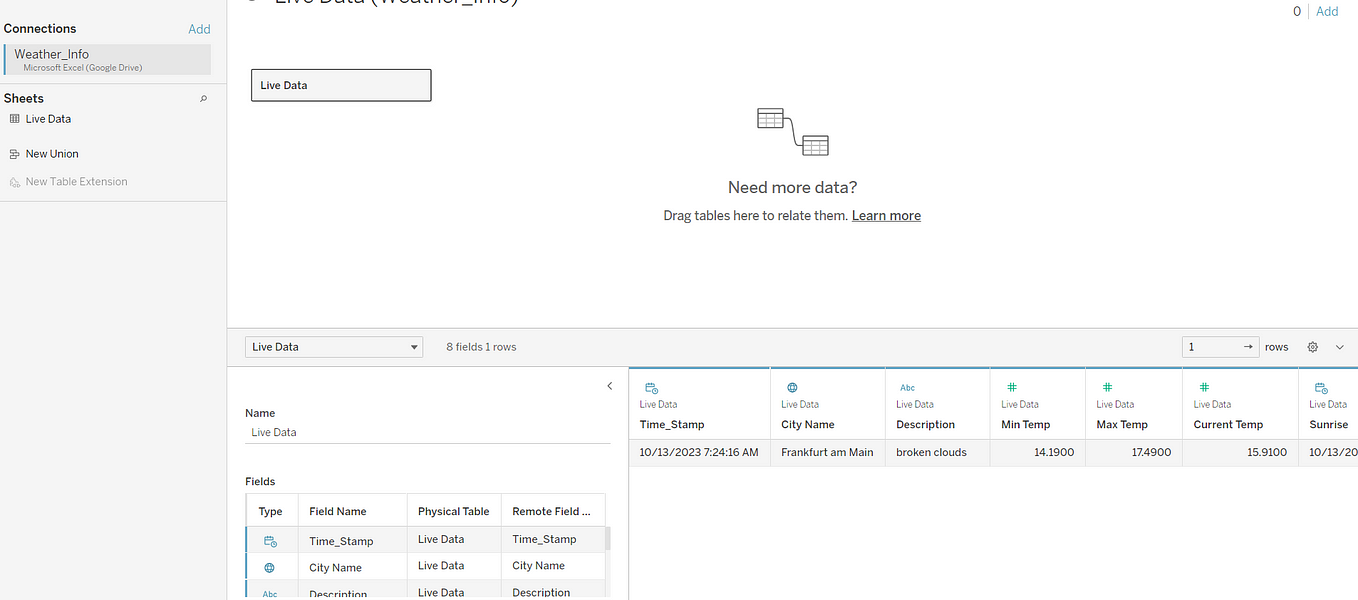The image size is (1358, 600).
Task: Click the New Table Extension entry
Action: coord(76,182)
